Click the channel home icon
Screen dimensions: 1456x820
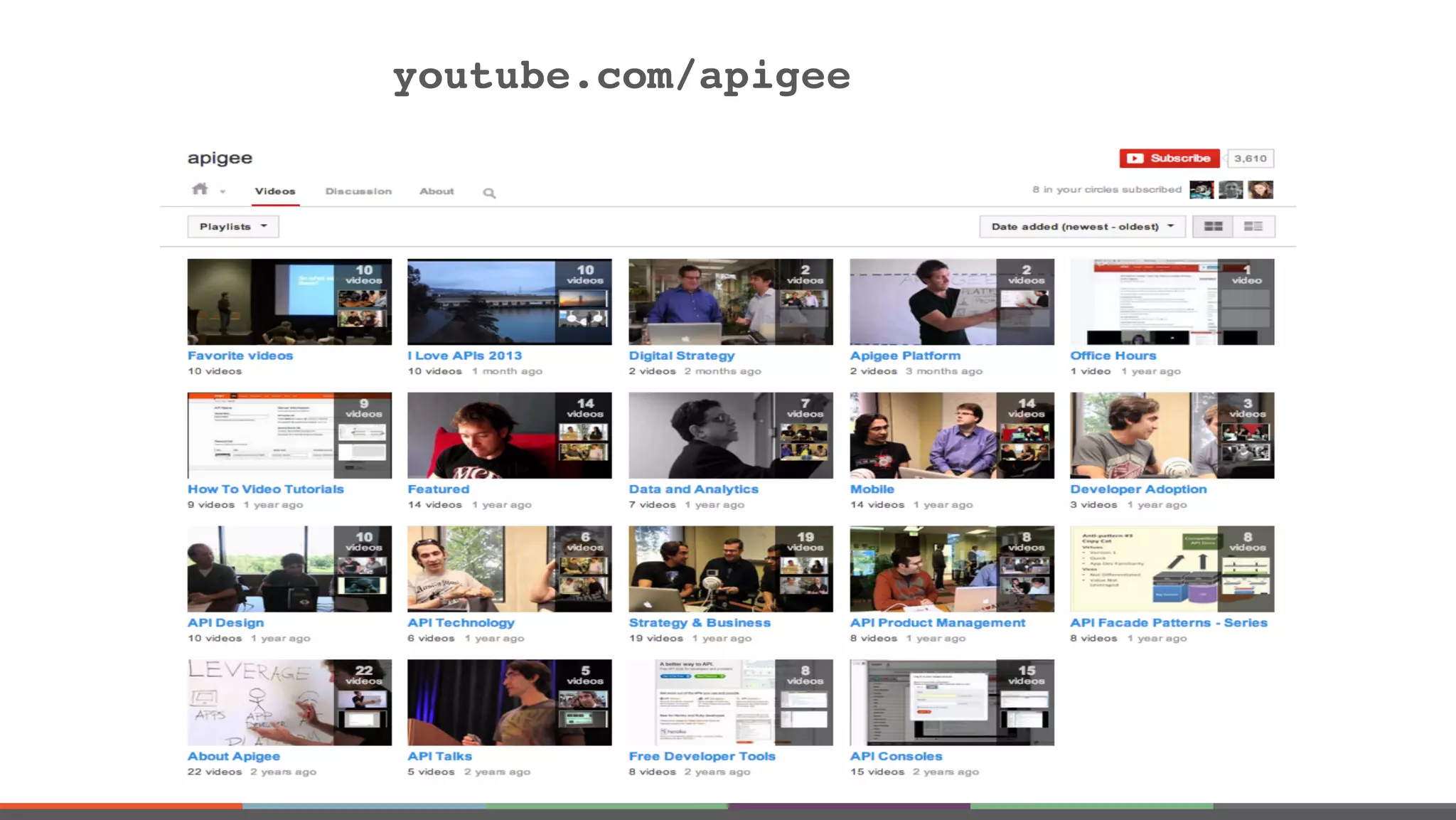pos(200,189)
